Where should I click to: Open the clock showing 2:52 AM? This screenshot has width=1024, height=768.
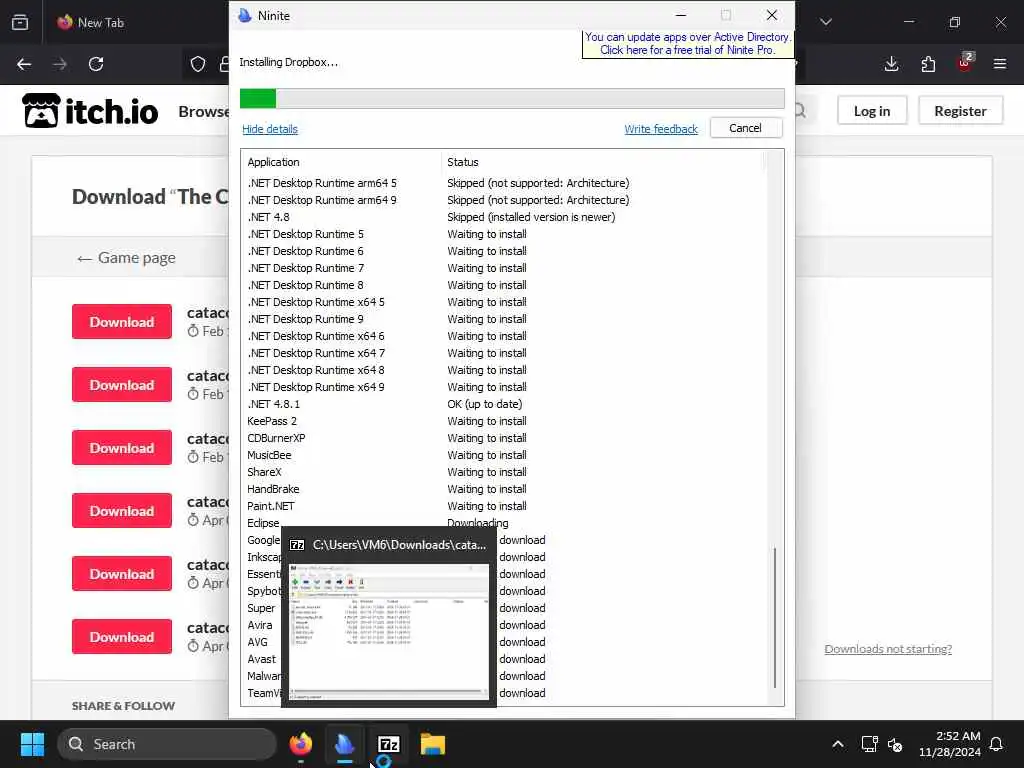[950, 744]
